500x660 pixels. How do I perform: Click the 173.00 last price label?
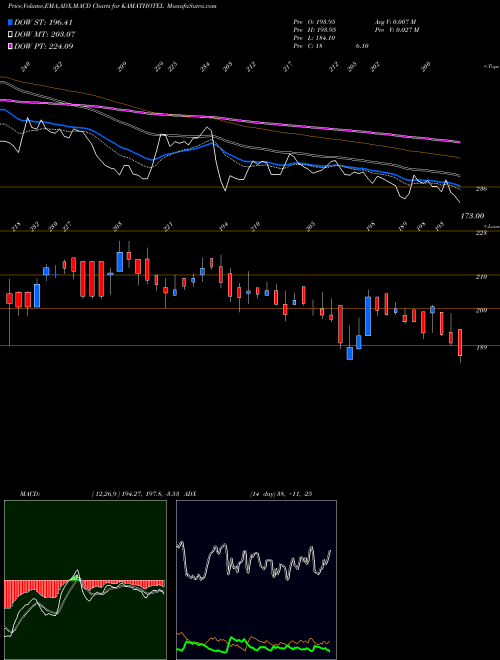tap(472, 216)
